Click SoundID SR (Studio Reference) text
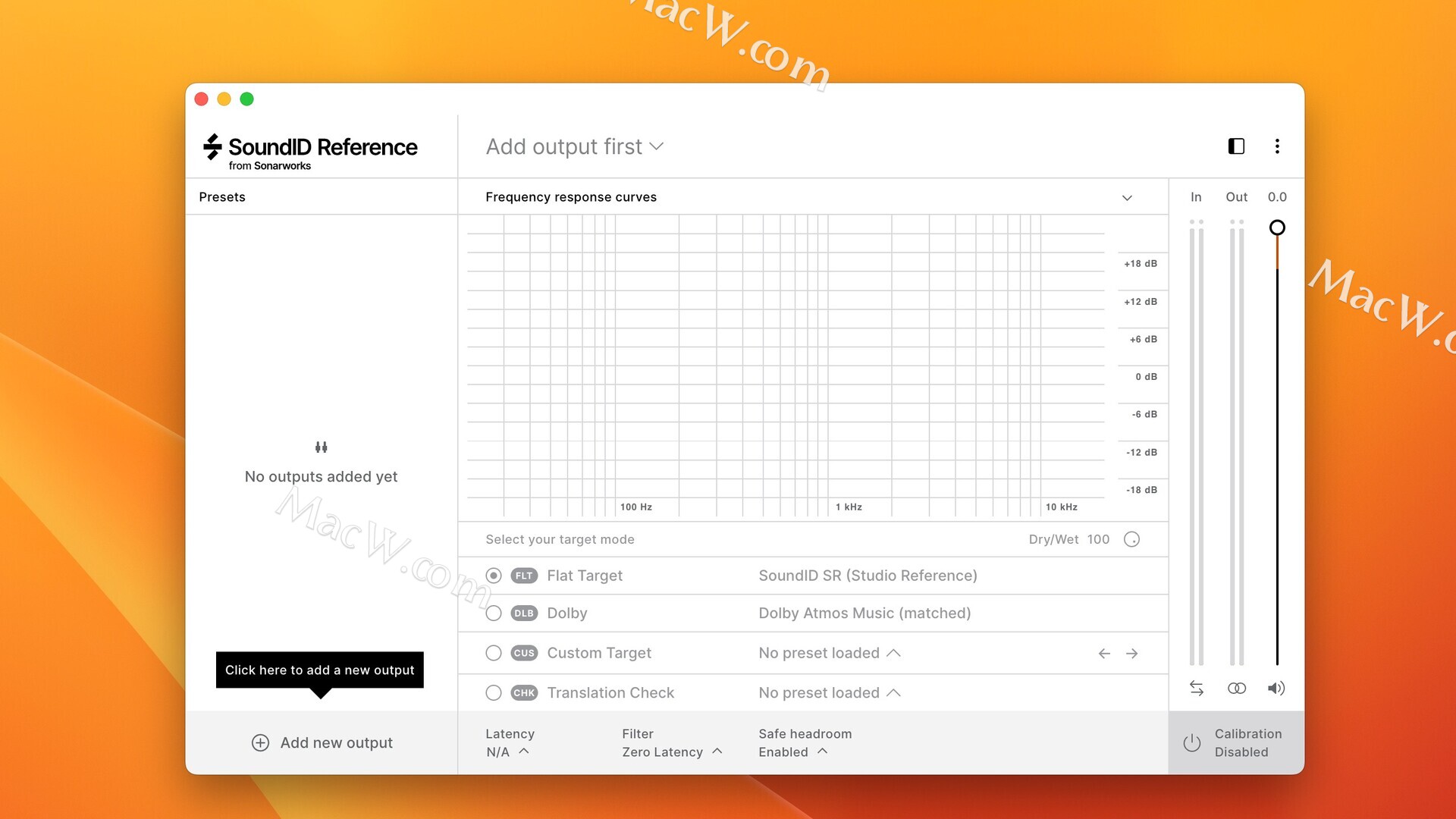1456x819 pixels. click(x=868, y=576)
